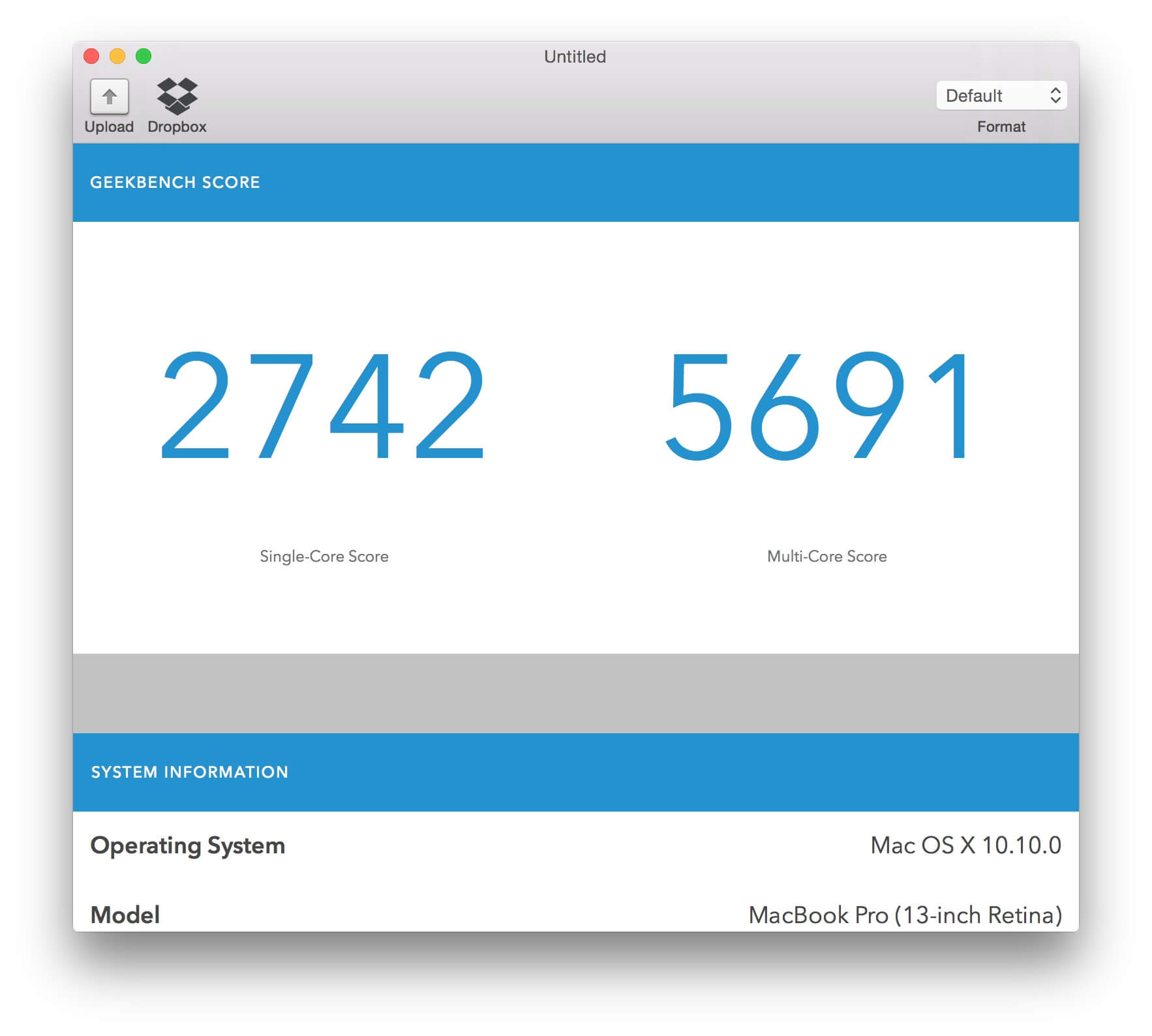
Task: Click the Format label under the dropdown
Action: pyautogui.click(x=1001, y=127)
